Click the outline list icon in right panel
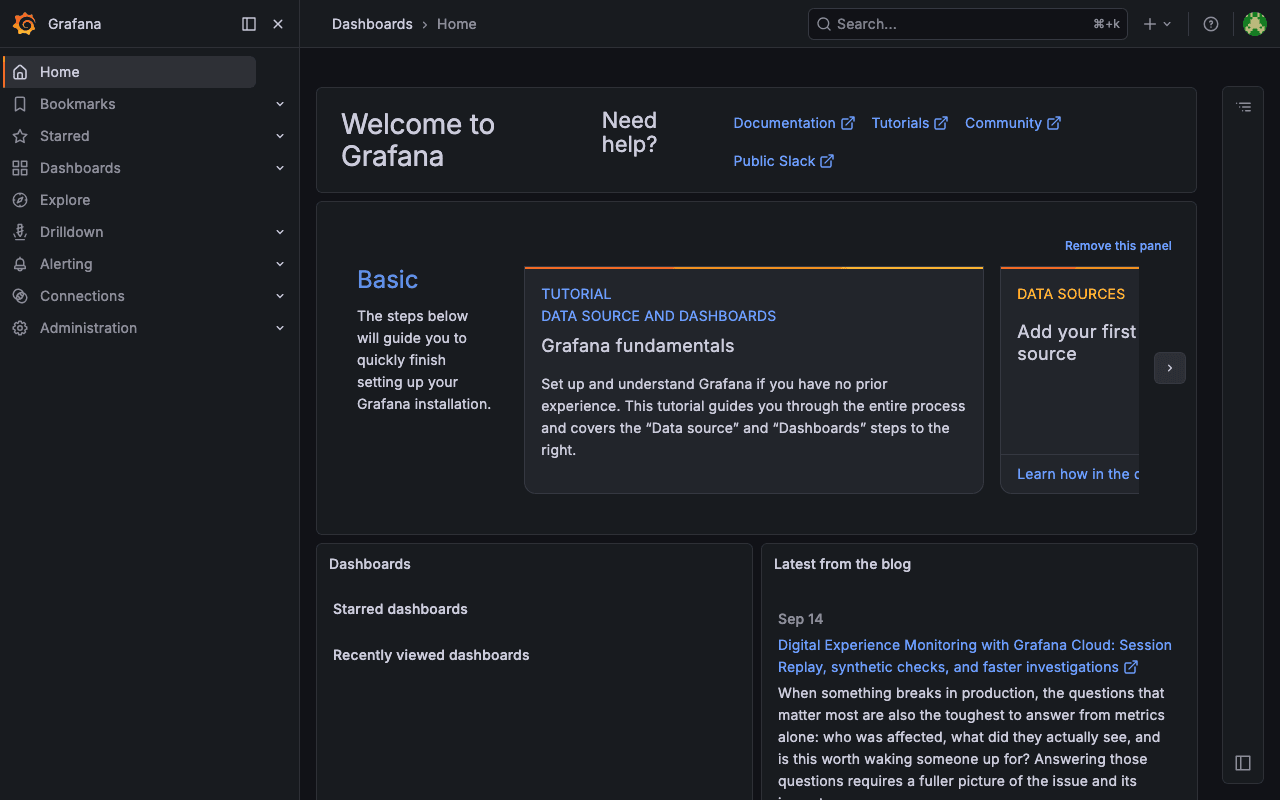This screenshot has height=800, width=1280. [x=1243, y=106]
